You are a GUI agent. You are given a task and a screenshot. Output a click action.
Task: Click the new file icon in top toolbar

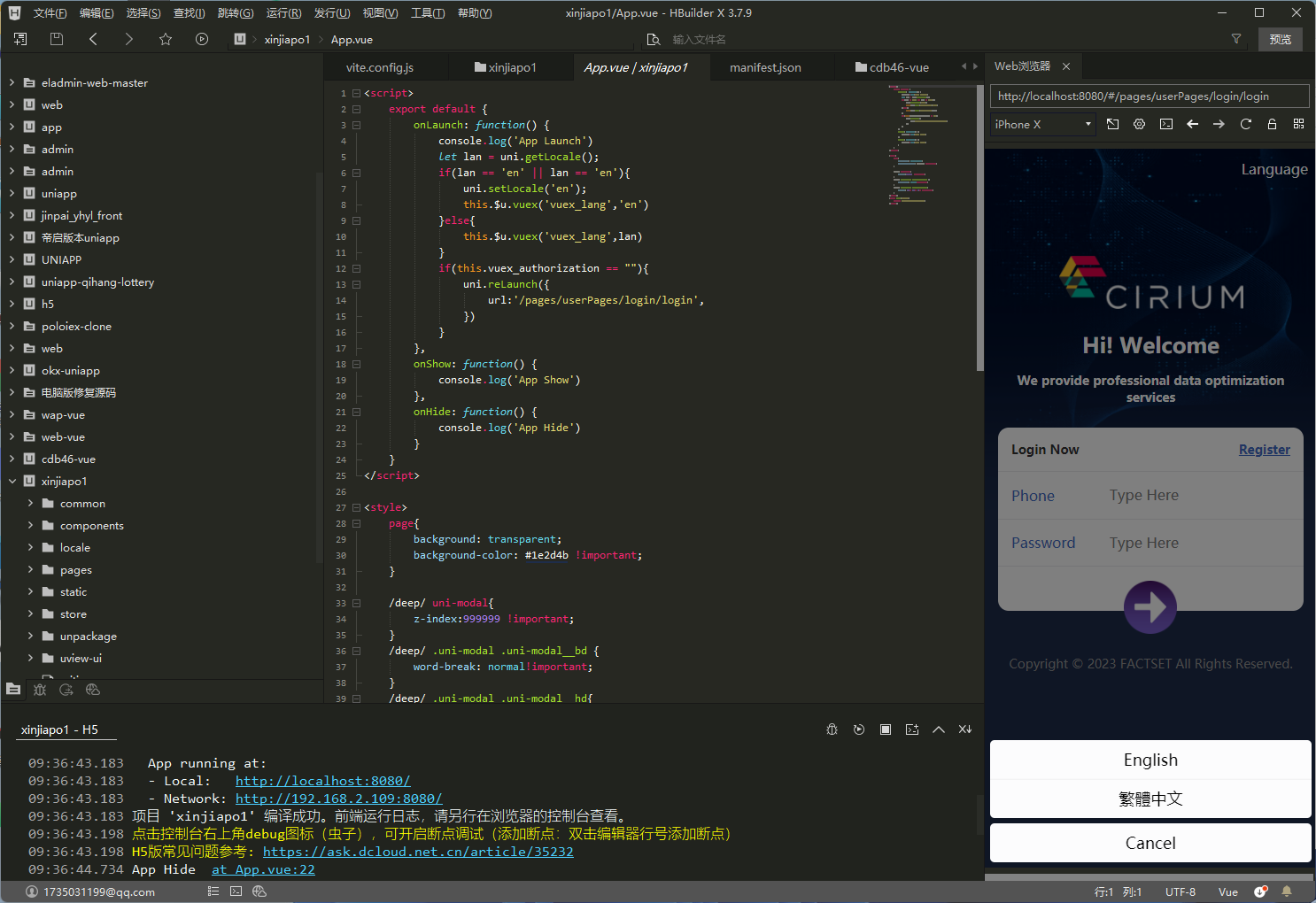[x=20, y=39]
